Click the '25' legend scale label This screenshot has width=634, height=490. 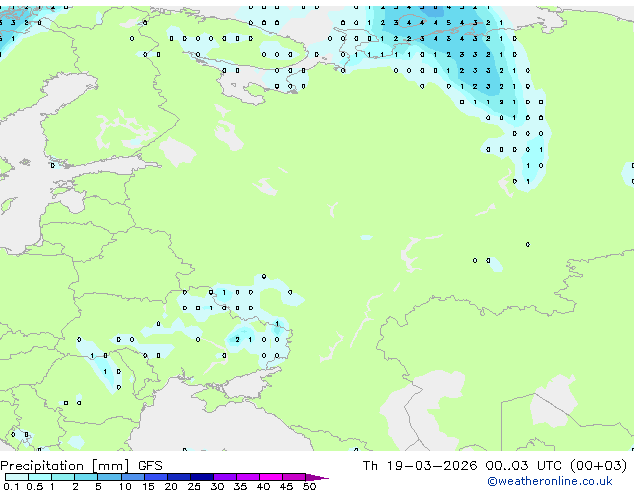point(194,486)
